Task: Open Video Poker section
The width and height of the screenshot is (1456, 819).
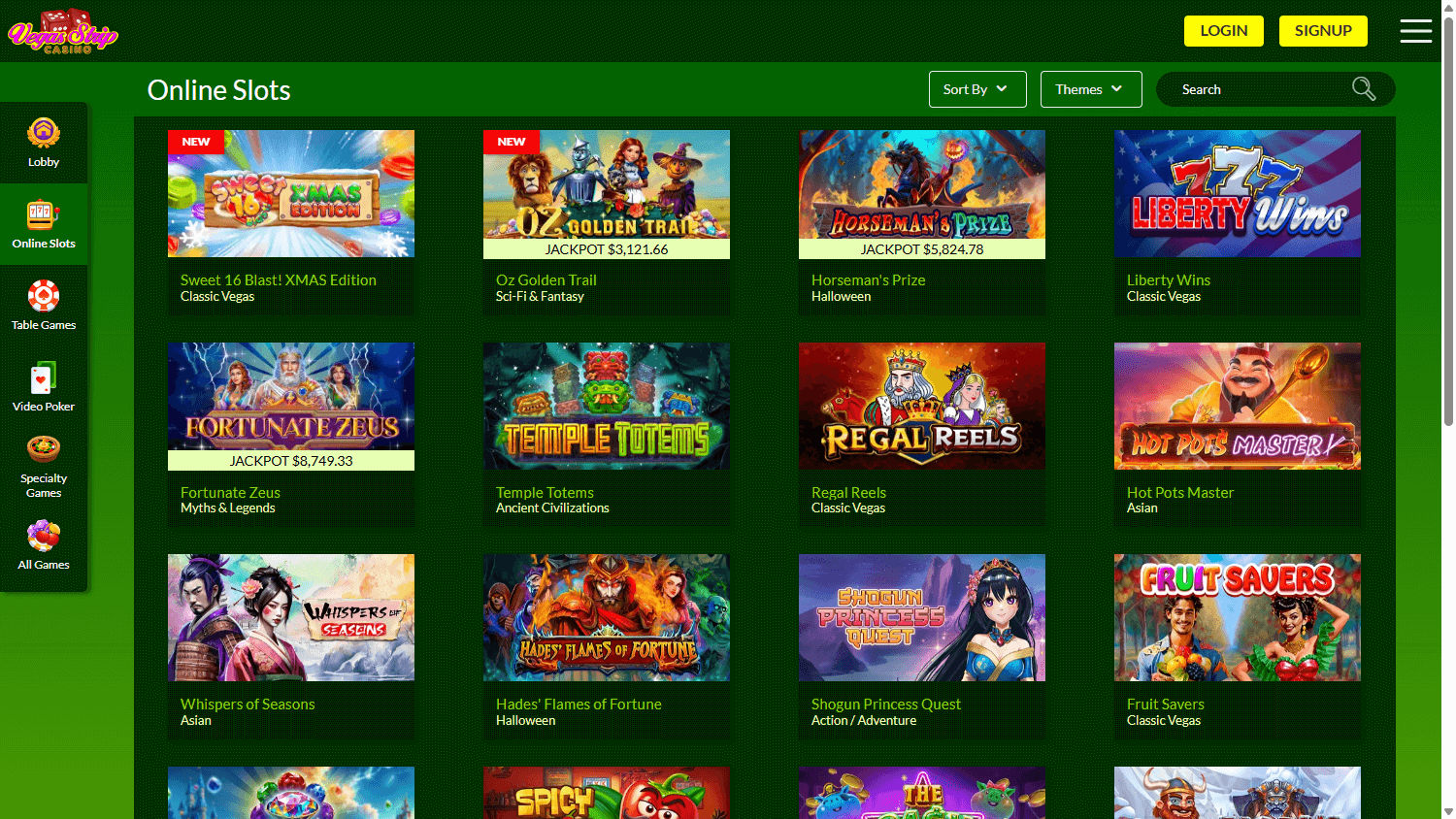Action: coord(44,383)
